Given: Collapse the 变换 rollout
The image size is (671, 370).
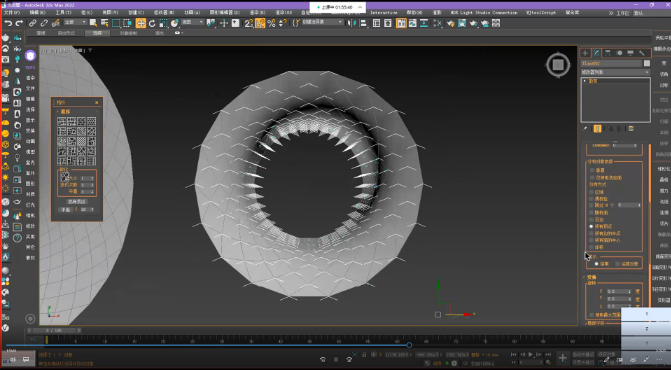Looking at the screenshot, I should [x=591, y=277].
